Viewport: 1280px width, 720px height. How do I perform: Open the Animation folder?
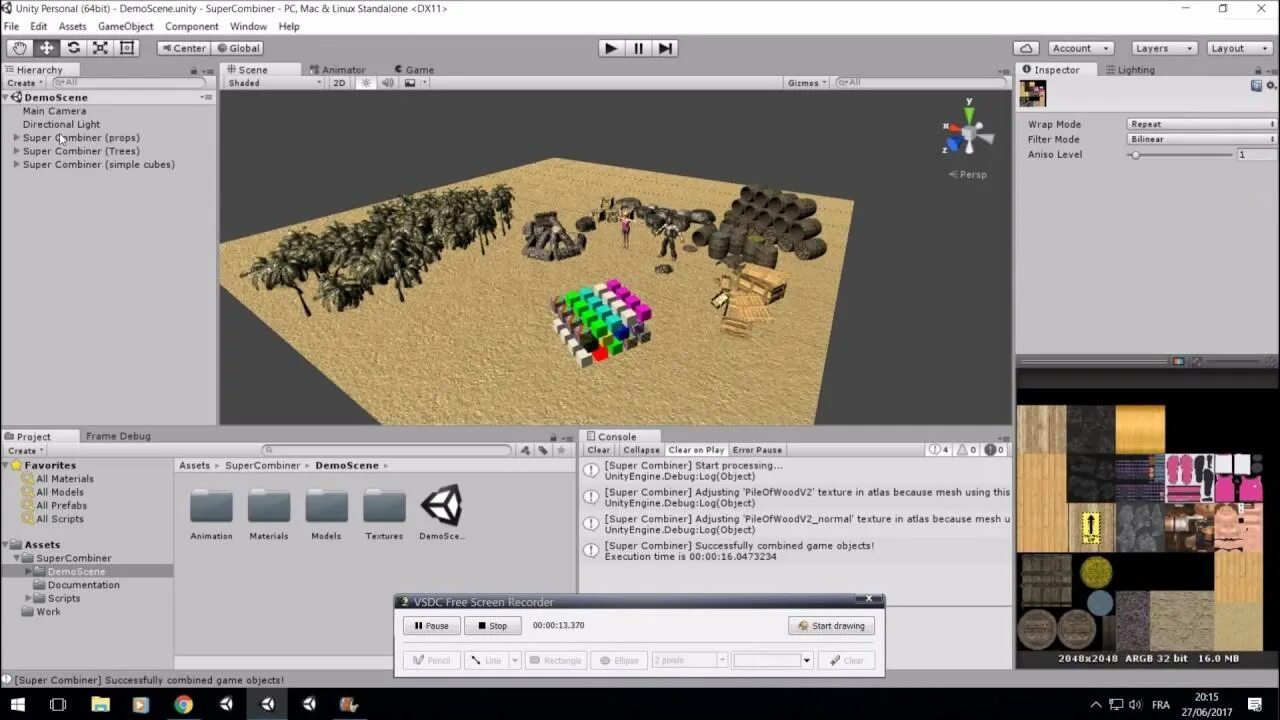[211, 514]
